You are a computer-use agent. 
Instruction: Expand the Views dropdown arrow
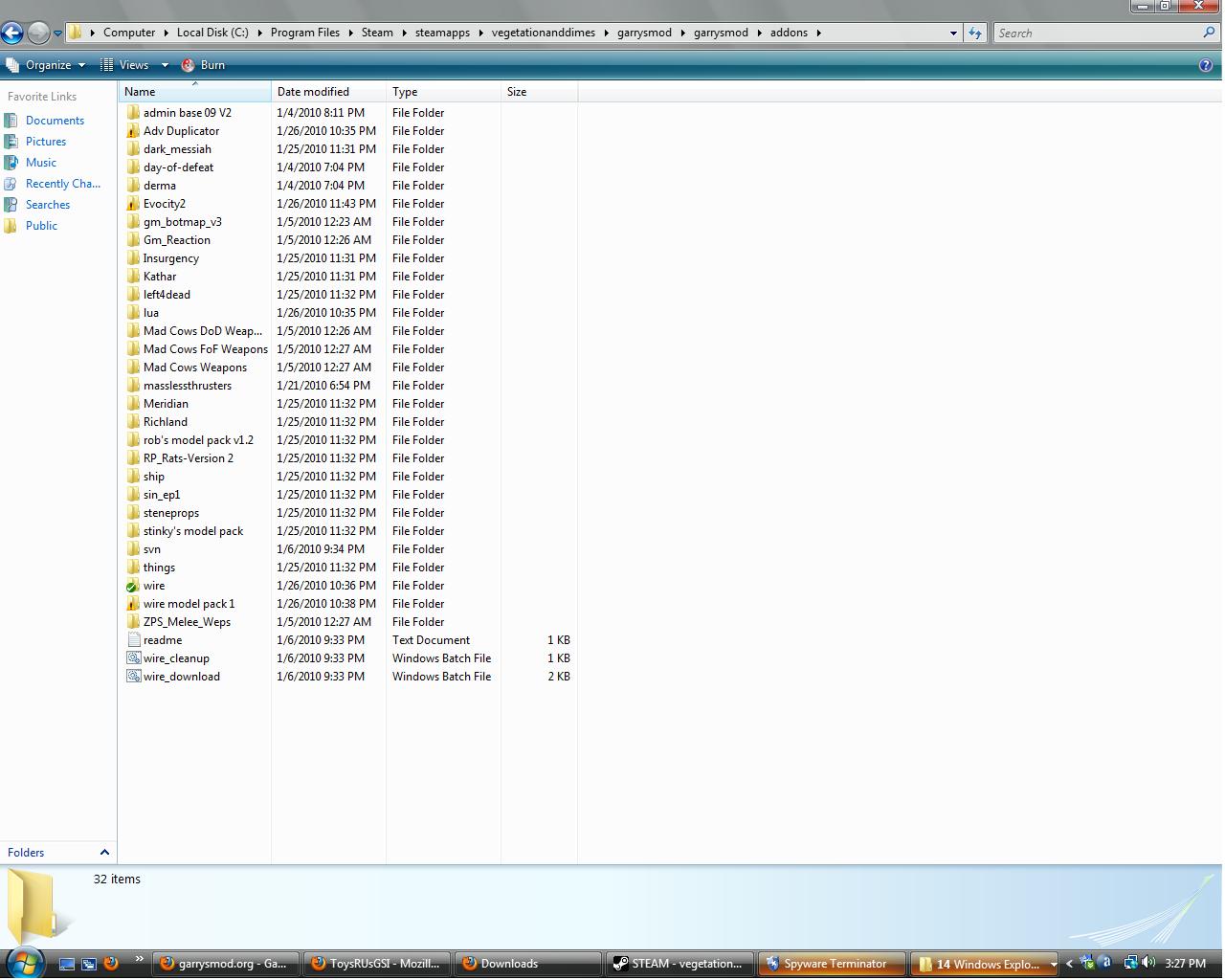point(164,65)
